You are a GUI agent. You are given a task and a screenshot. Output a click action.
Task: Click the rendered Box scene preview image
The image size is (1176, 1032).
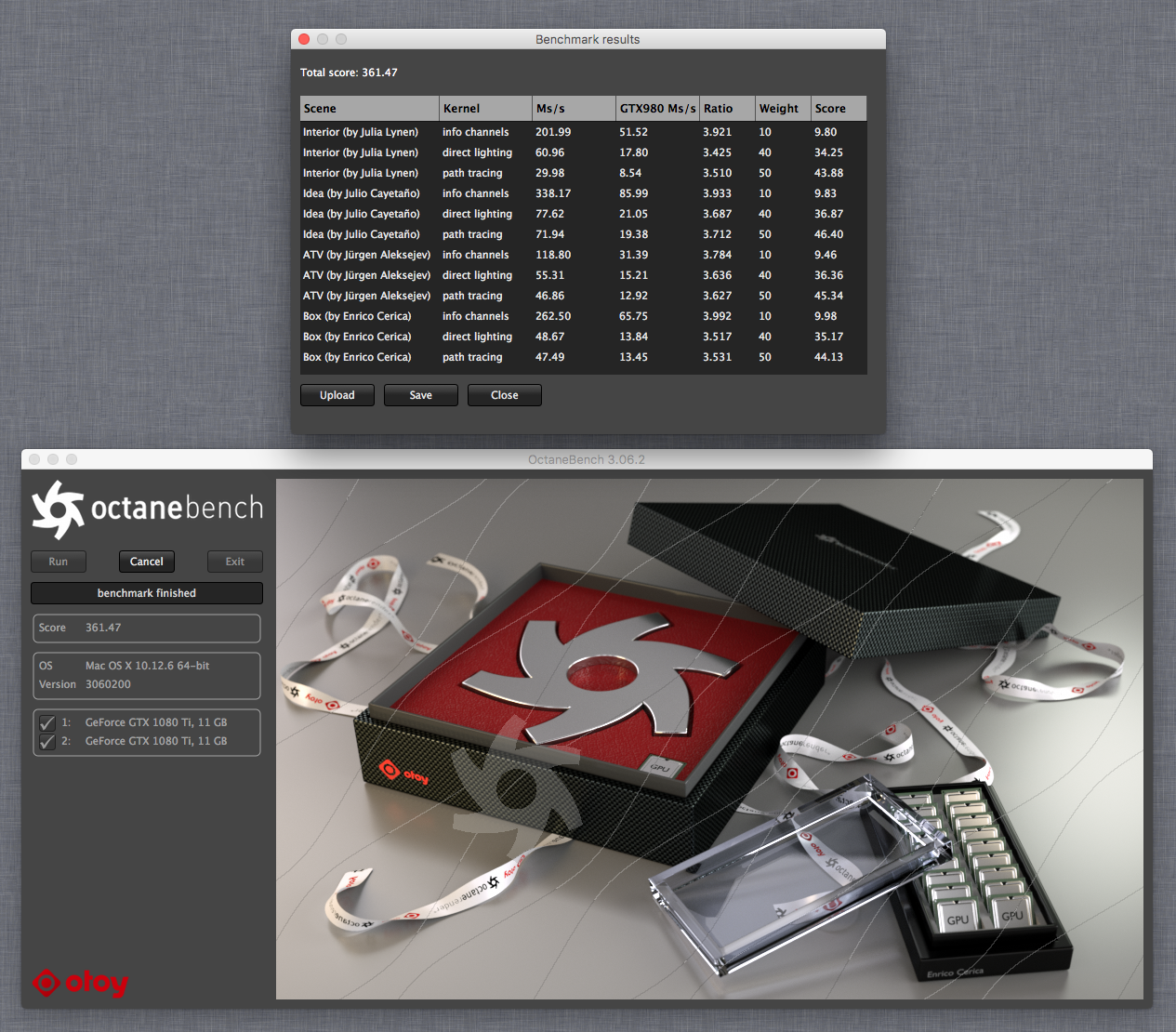[709, 739]
